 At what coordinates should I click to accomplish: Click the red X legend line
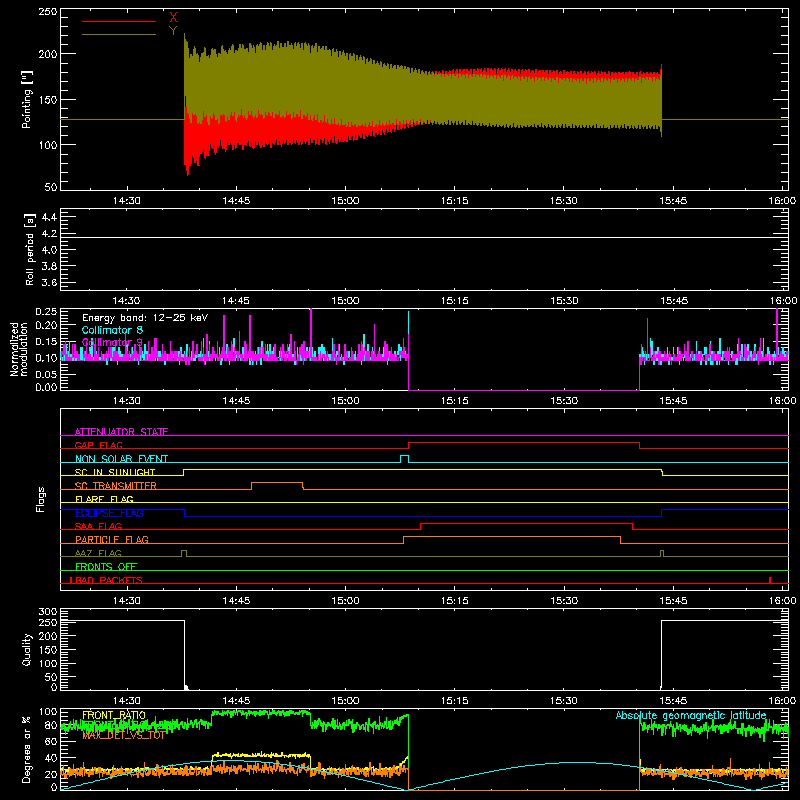coord(119,21)
